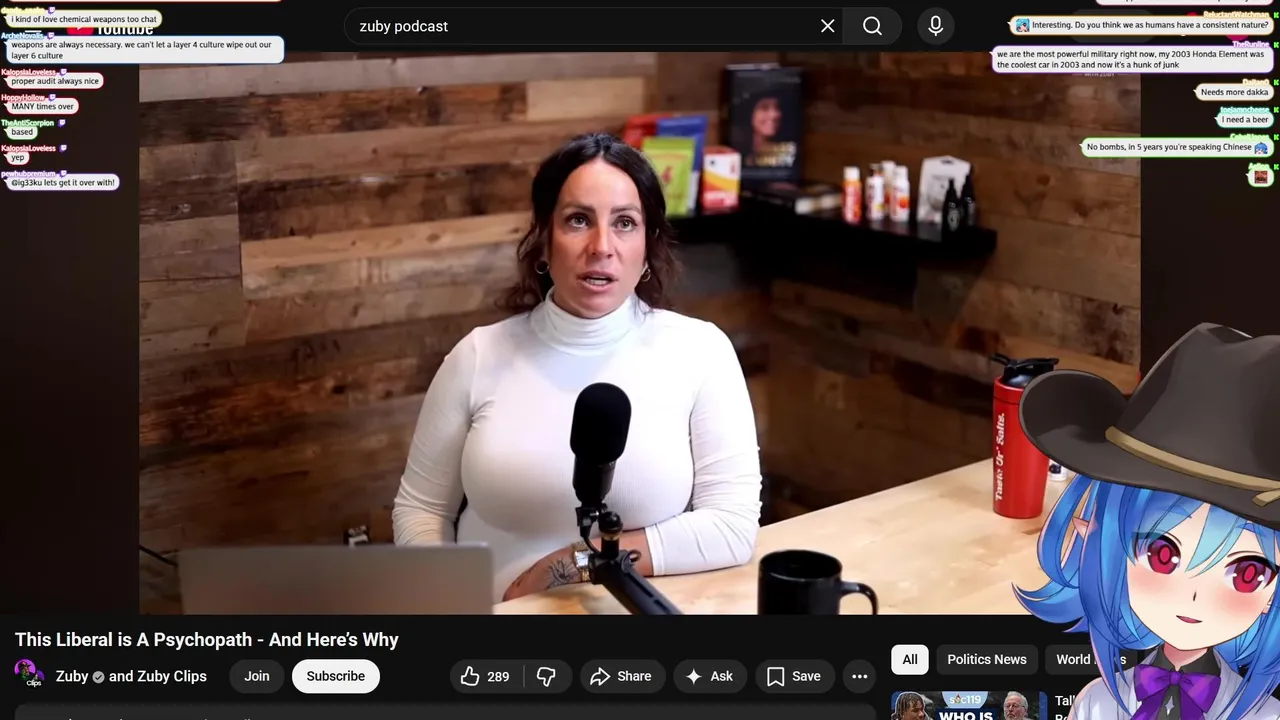
Task: Click chat message 'Interesting. Do you think we as humans'
Action: 1142,25
